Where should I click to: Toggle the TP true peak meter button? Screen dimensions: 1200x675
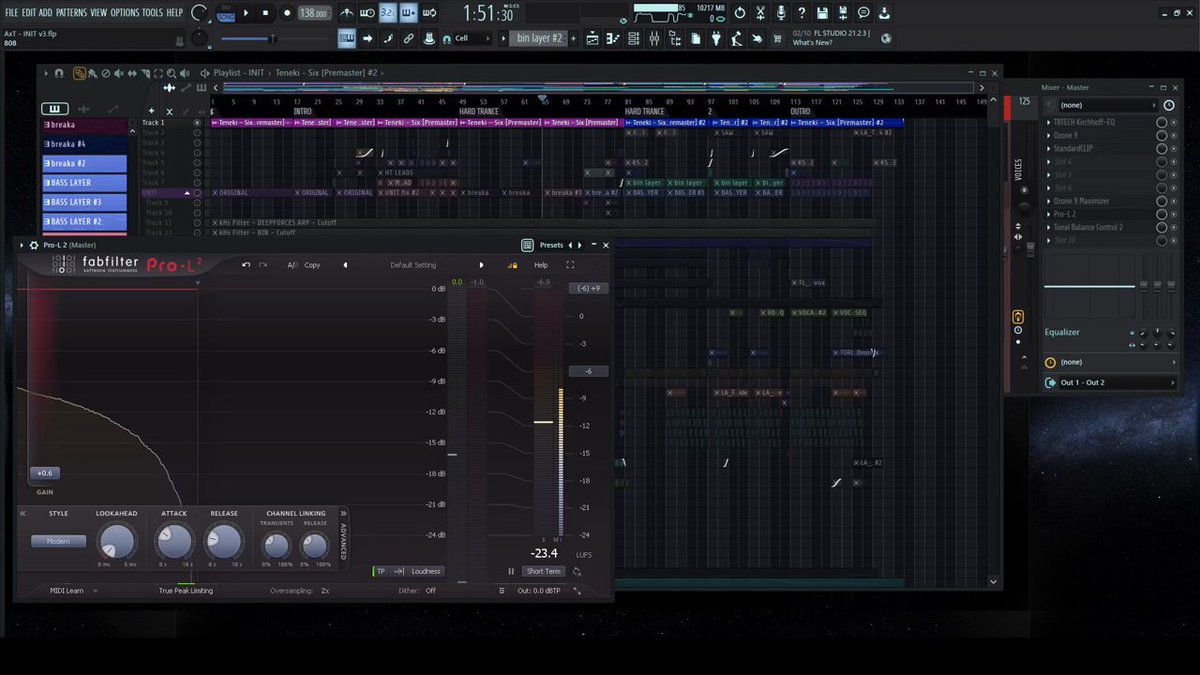380,571
